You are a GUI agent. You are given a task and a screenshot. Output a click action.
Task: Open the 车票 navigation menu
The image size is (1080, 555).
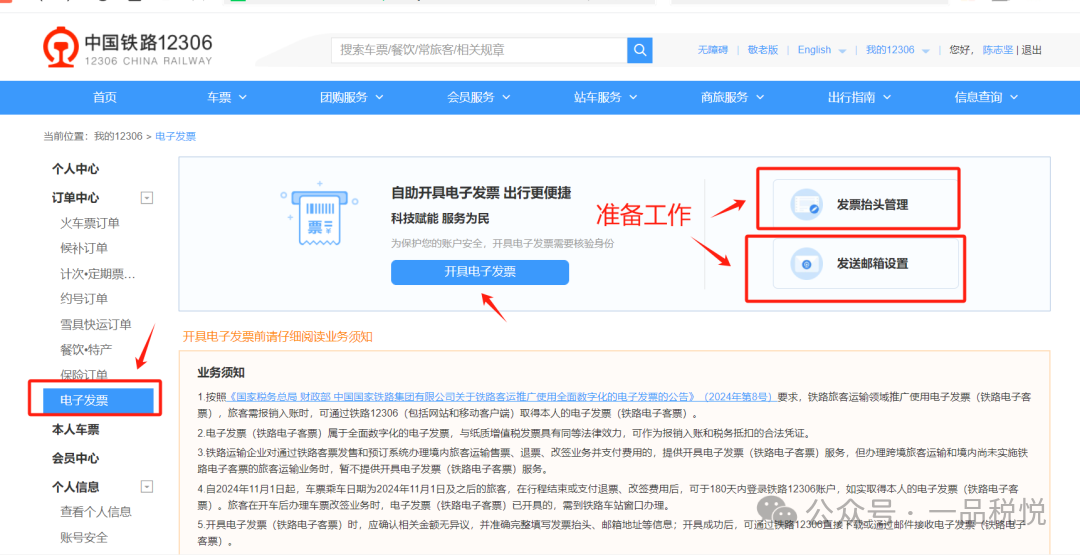point(226,97)
